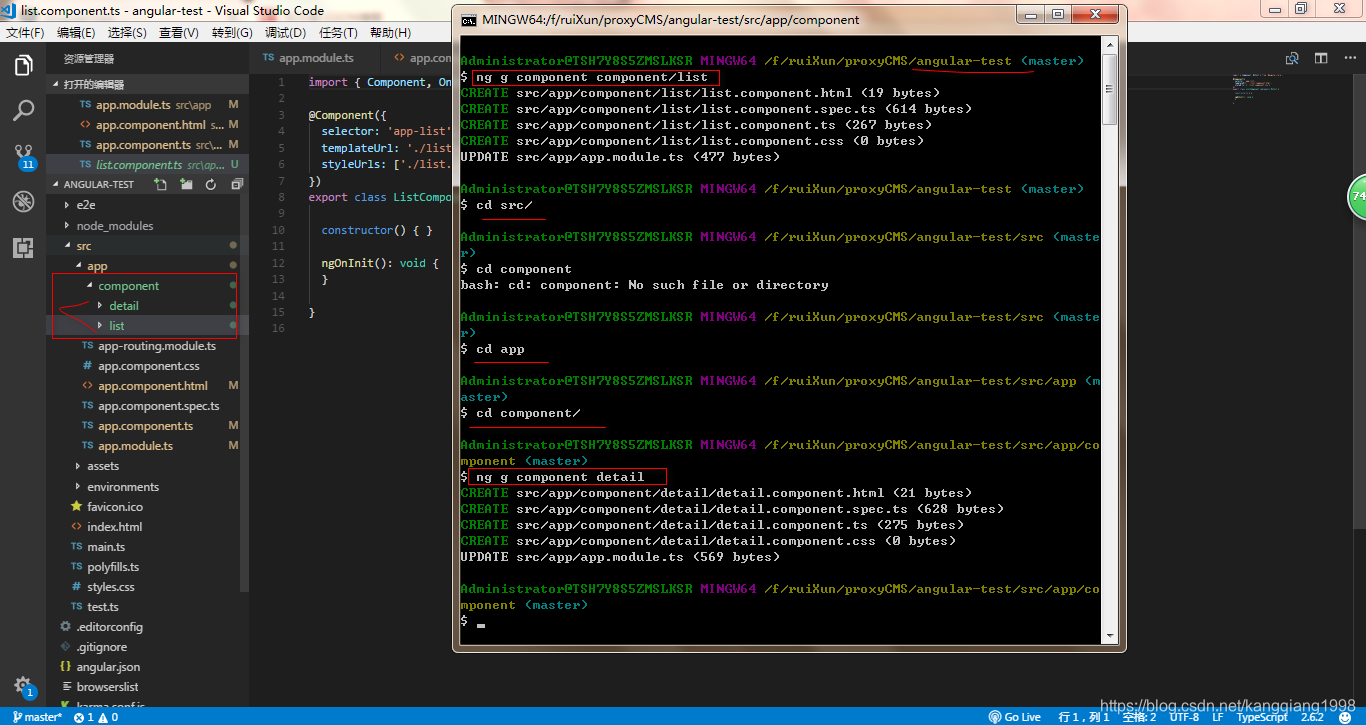Image resolution: width=1366 pixels, height=725 pixels.
Task: Open the 转到(G) menu
Action: click(x=232, y=33)
